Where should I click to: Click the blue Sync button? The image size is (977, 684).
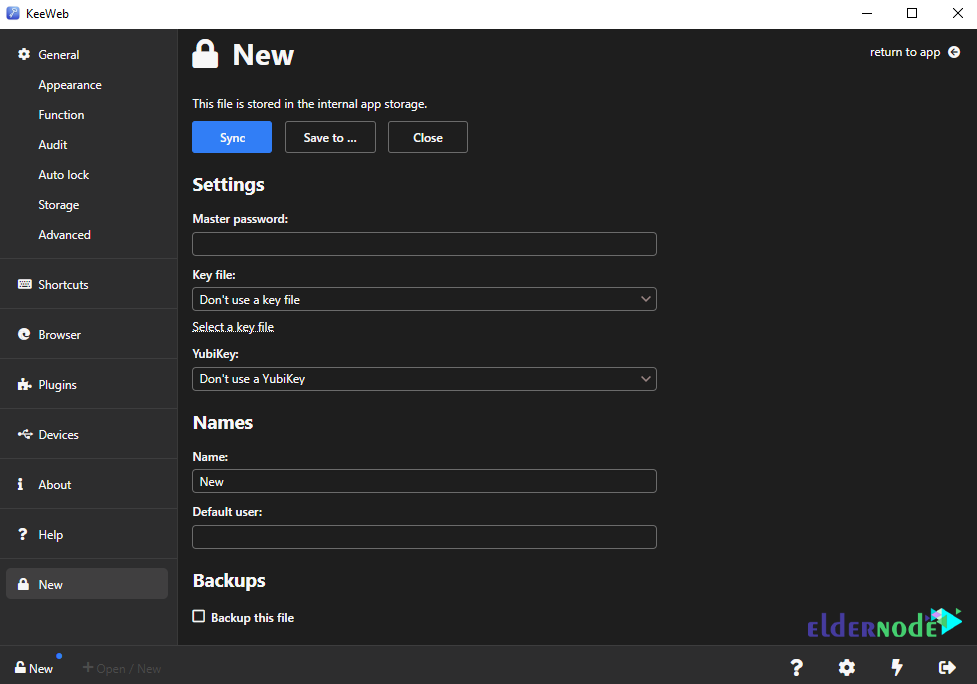232,137
